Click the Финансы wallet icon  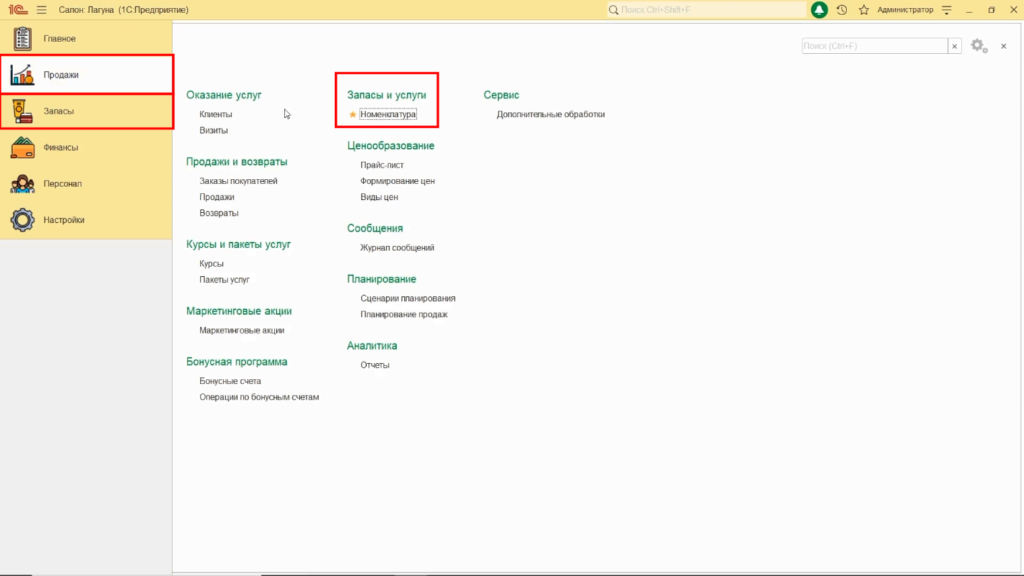pos(22,148)
